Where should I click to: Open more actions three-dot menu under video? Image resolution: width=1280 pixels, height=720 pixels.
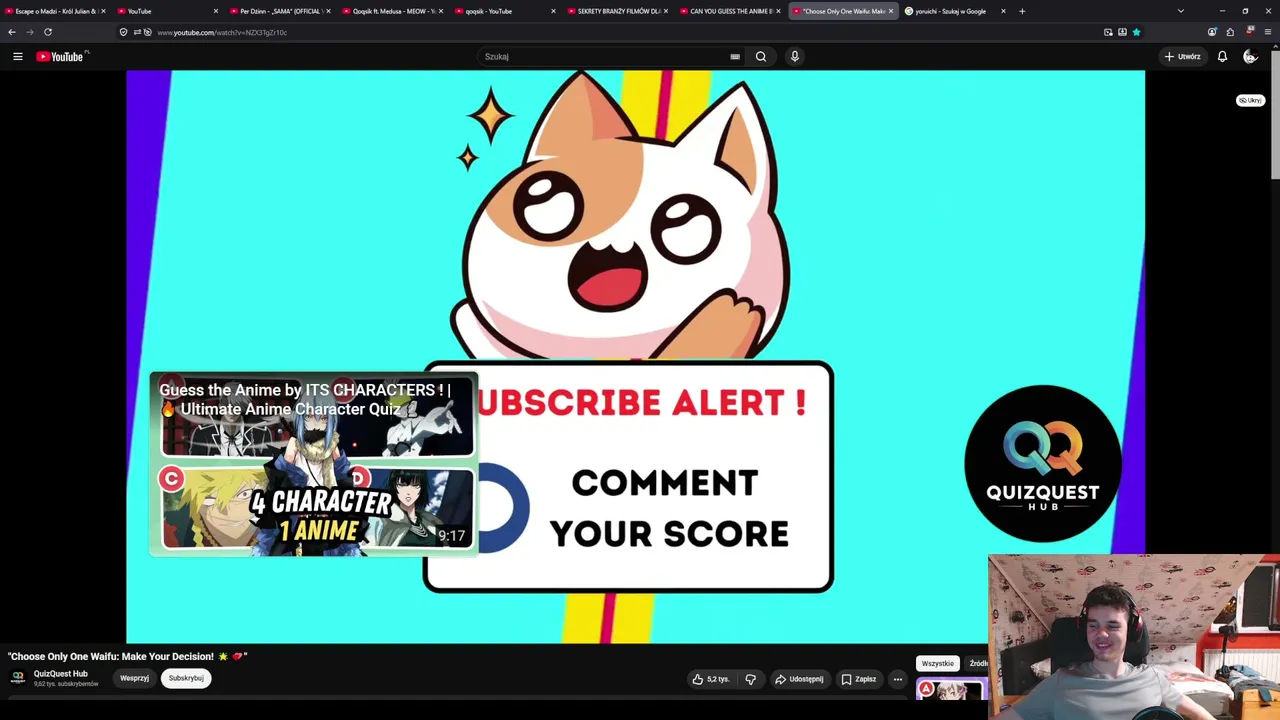pyautogui.click(x=898, y=679)
